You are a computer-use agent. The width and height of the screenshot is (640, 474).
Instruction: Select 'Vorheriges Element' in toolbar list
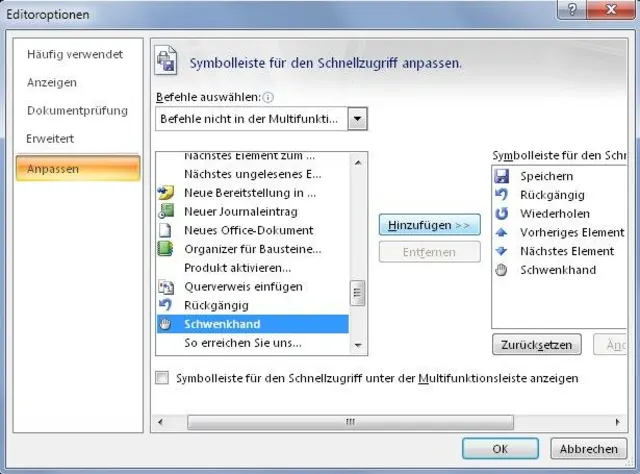560,233
